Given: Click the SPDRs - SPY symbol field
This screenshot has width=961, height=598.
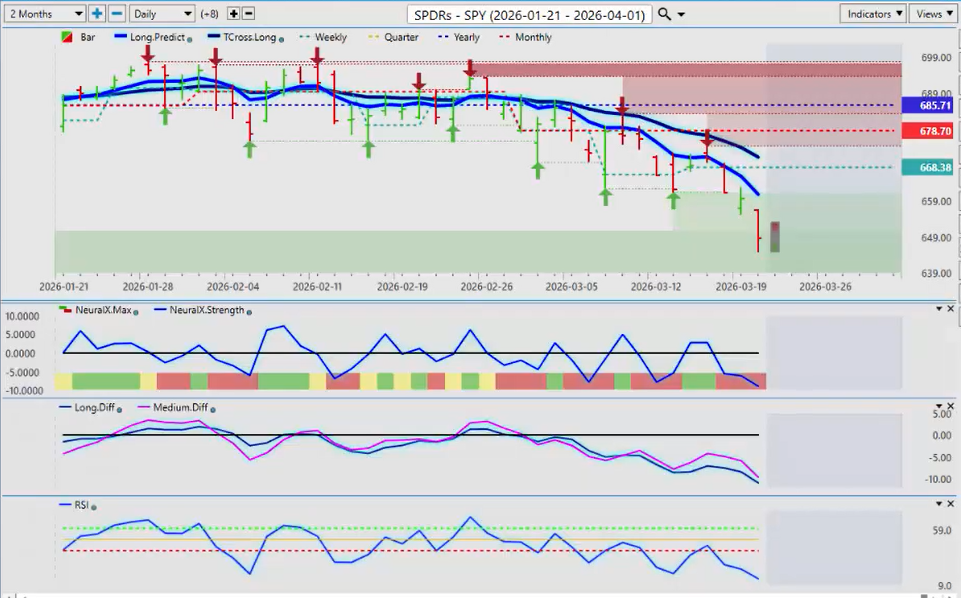Looking at the screenshot, I should [530, 14].
